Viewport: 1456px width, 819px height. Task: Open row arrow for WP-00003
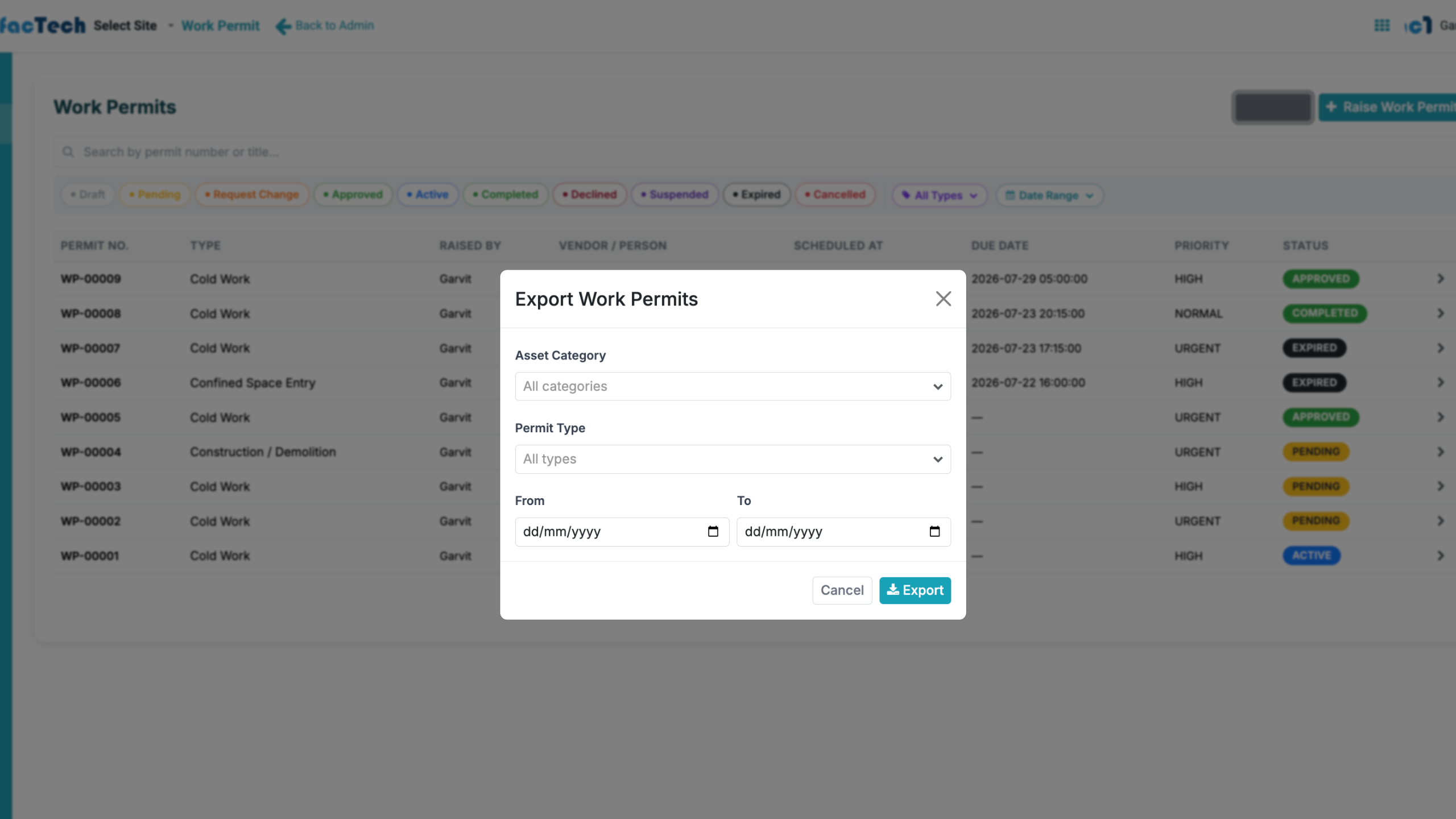(1441, 486)
